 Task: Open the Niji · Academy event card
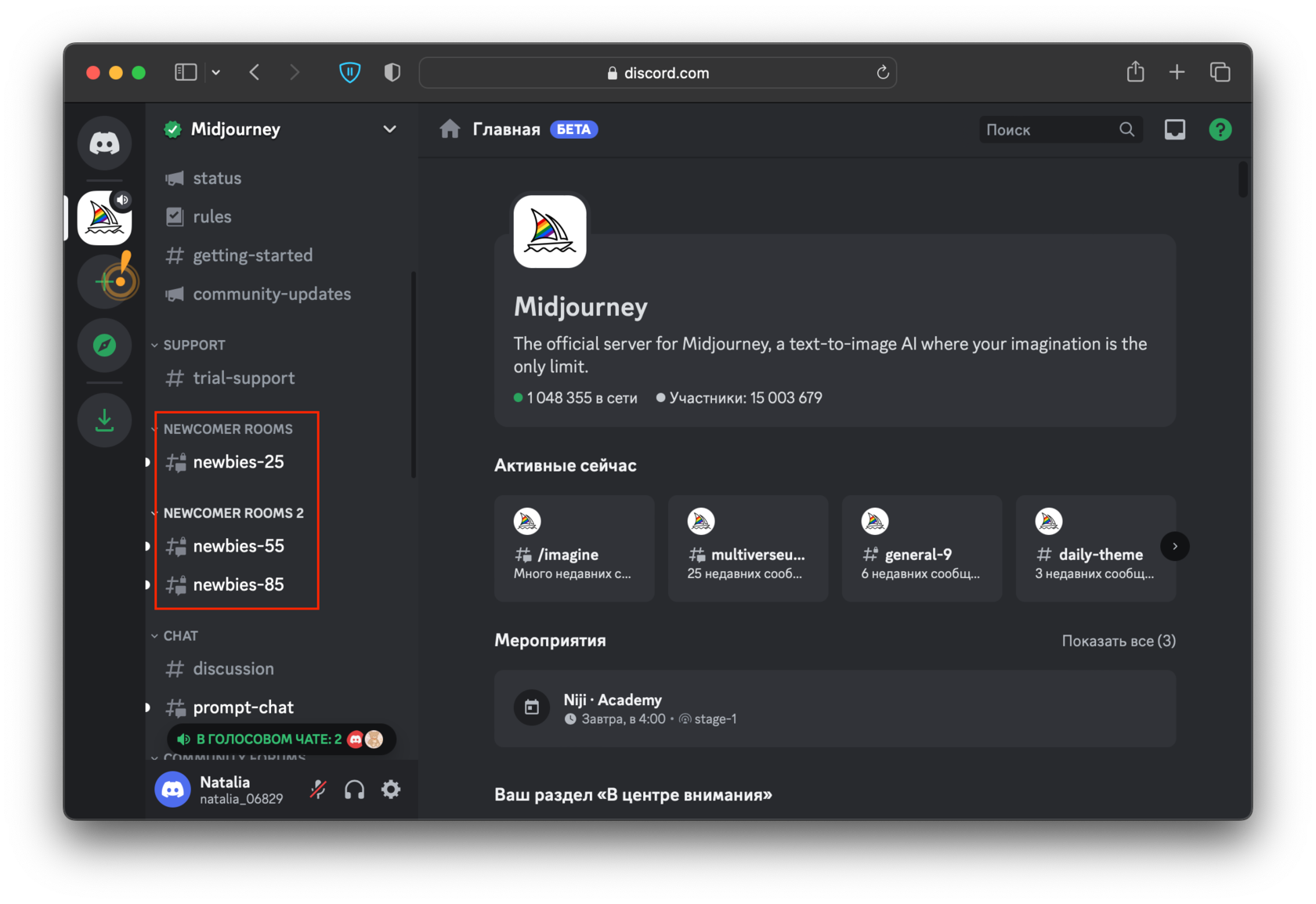pyautogui.click(x=835, y=708)
